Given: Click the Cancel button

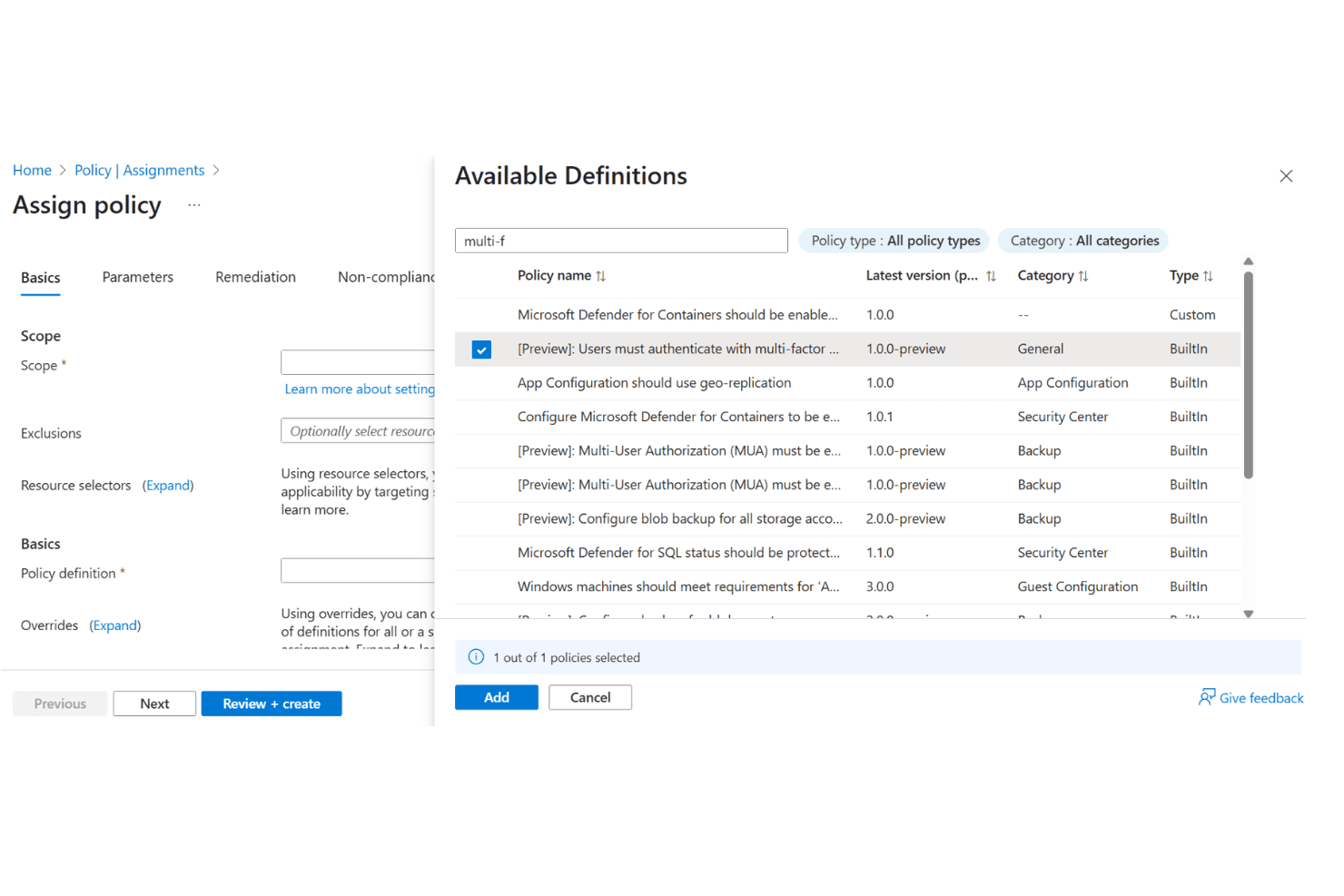Looking at the screenshot, I should [x=590, y=697].
